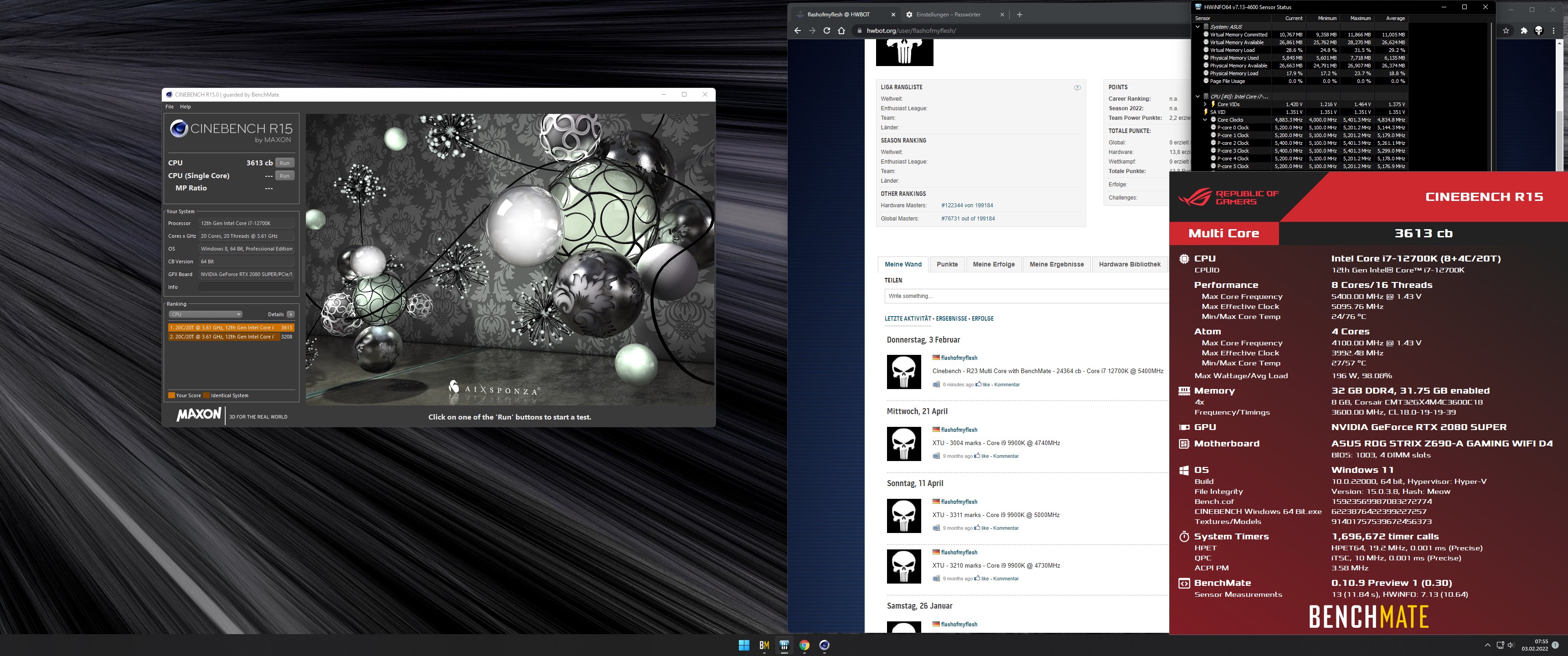This screenshot has width=1568, height=656.
Task: Open the Windows Start menu
Action: pos(744,645)
